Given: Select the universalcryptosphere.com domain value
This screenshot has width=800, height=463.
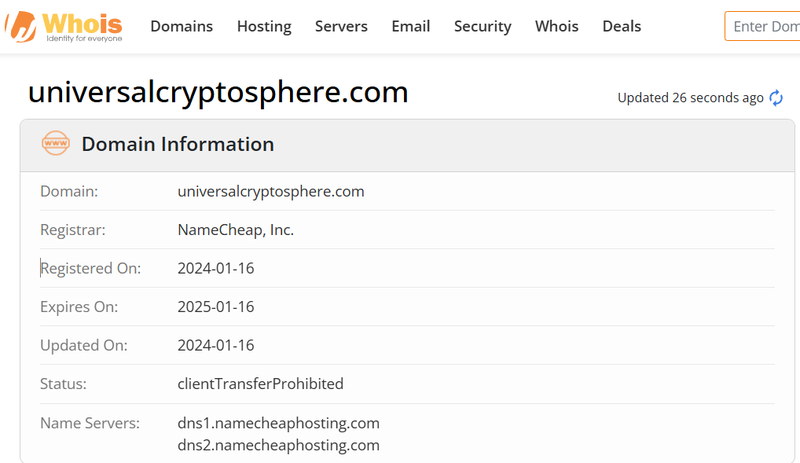Looking at the screenshot, I should coord(271,191).
